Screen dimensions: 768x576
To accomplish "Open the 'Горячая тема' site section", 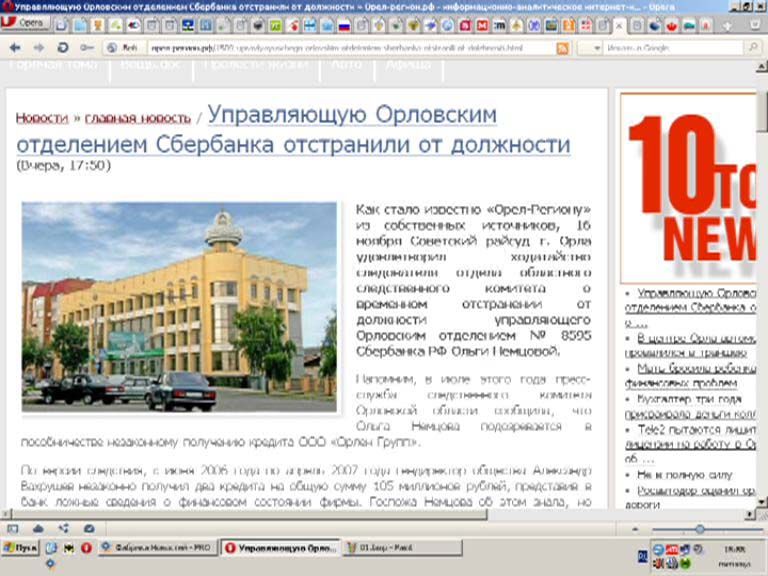I will tap(53, 65).
